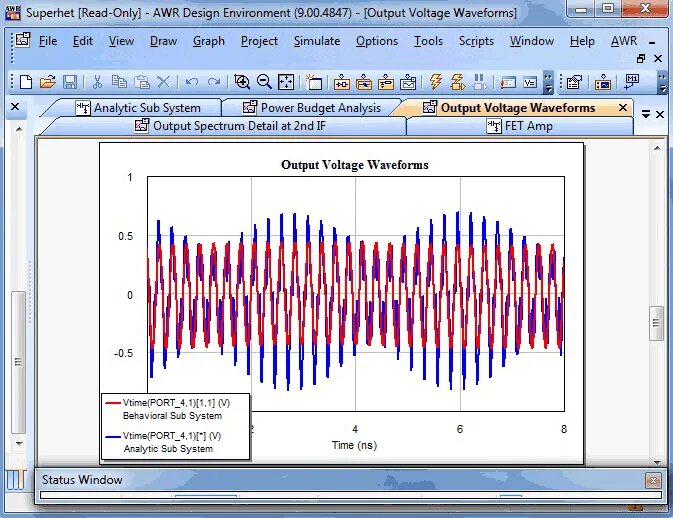Click the left panel scrollbar down arrow
The image size is (673, 518).
pyautogui.click(x=19, y=443)
